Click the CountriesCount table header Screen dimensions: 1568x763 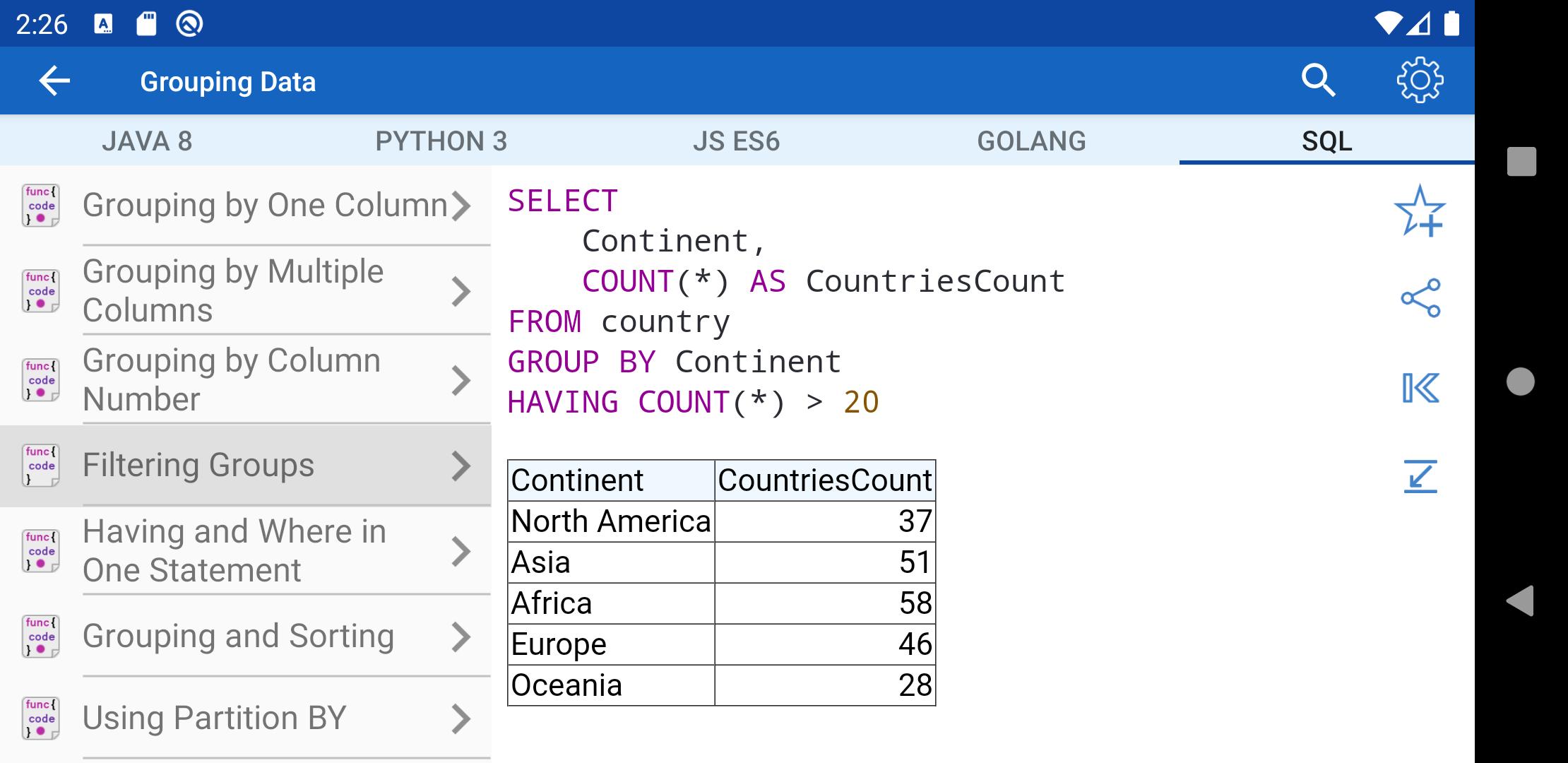coord(824,480)
